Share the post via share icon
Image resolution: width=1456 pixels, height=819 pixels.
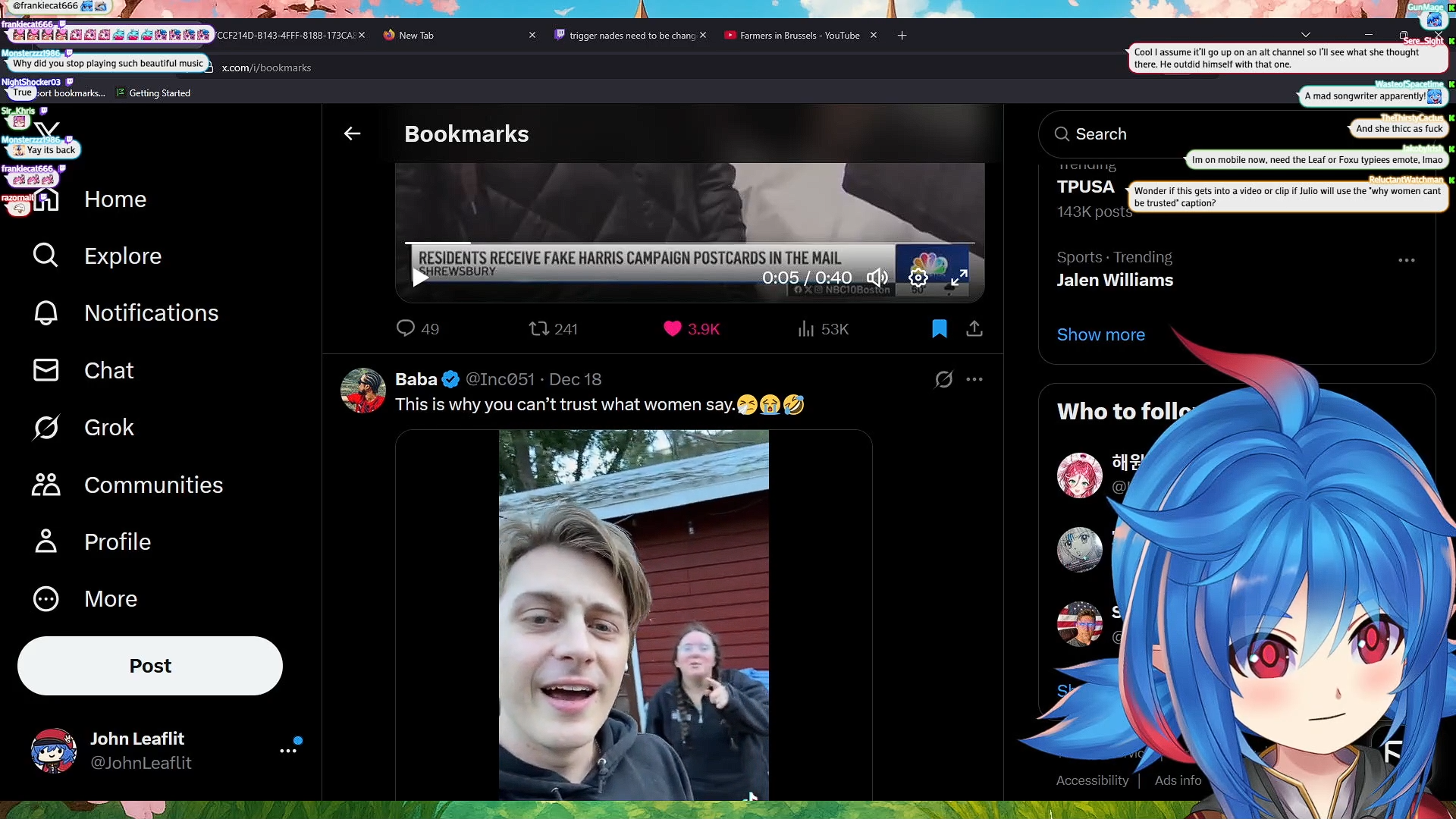click(974, 328)
